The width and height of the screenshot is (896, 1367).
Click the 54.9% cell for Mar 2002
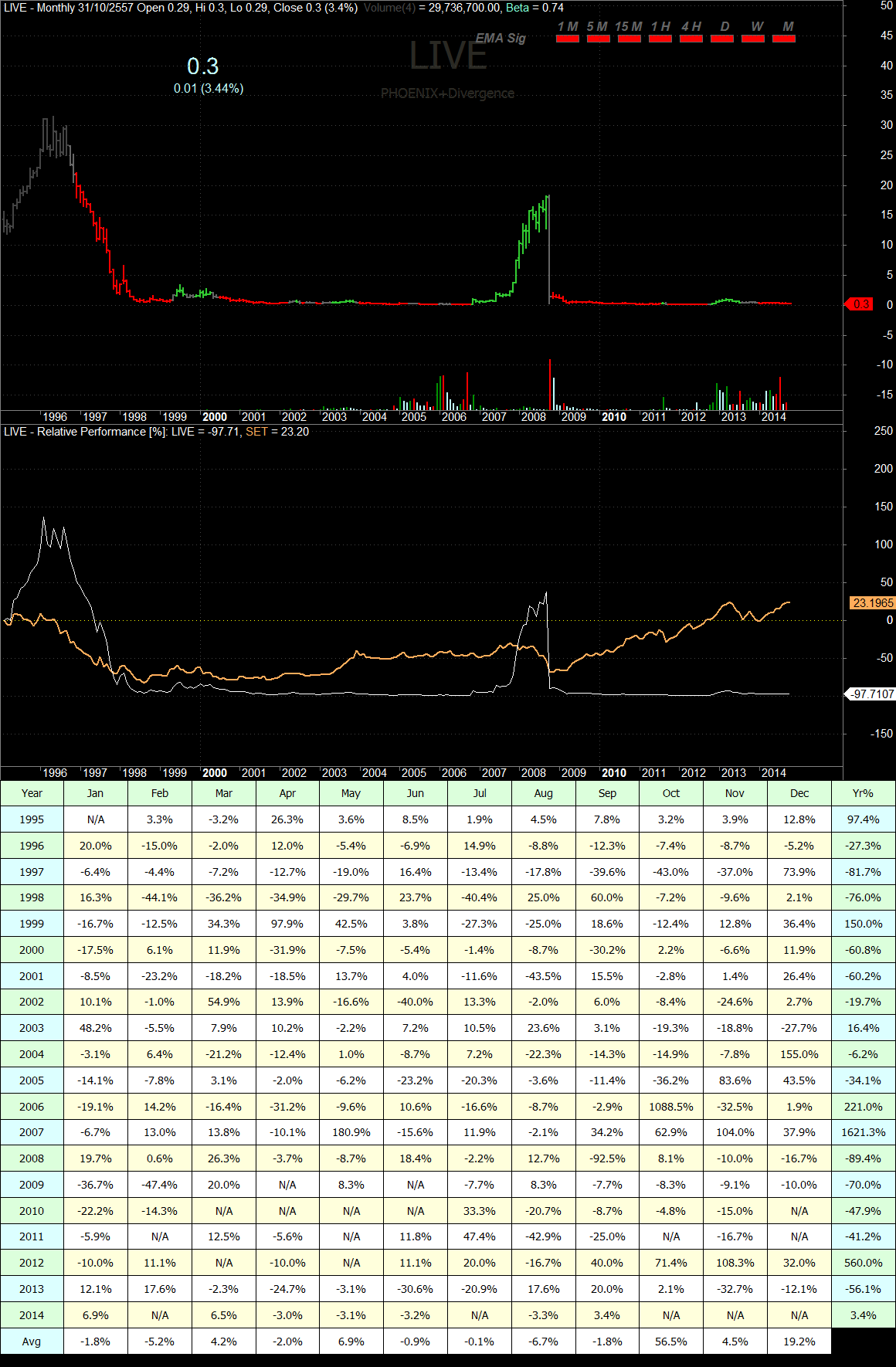(x=223, y=1002)
